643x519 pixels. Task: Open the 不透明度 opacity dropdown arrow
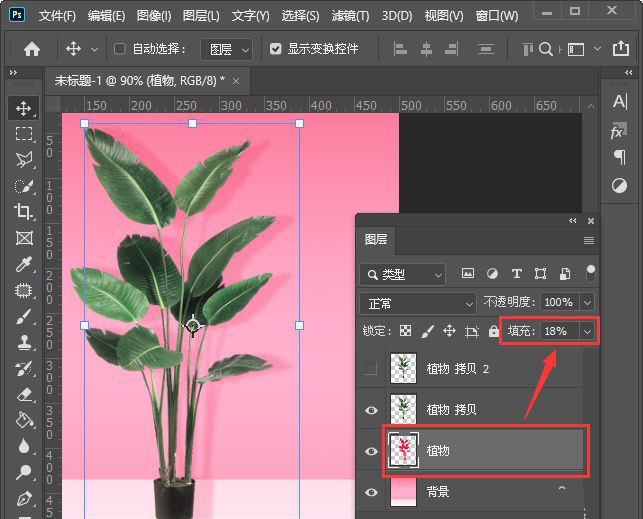pos(587,302)
